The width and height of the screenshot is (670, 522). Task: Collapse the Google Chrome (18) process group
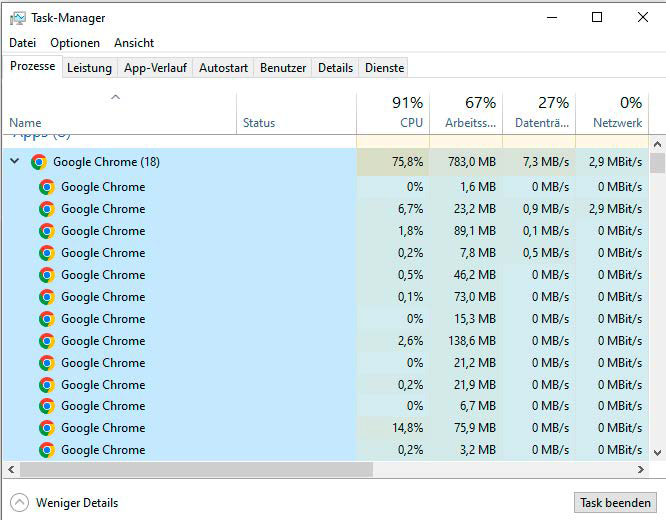[14, 162]
